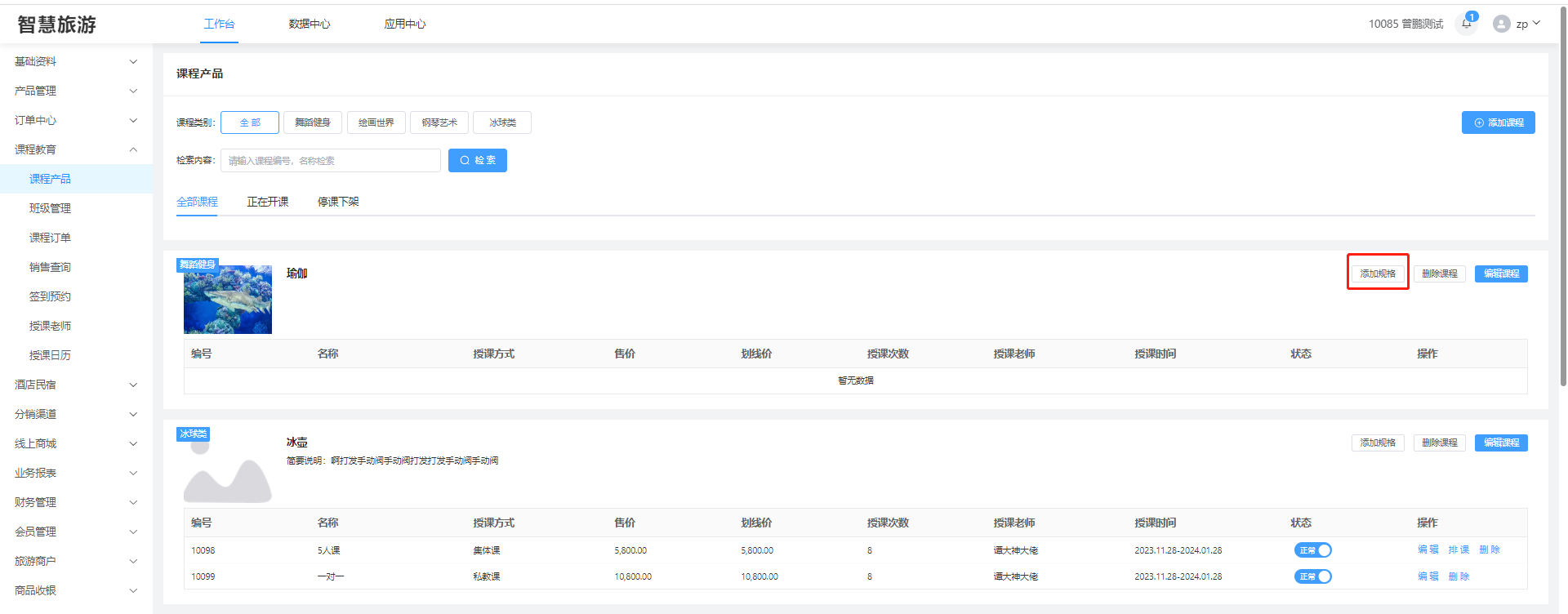1568x614 pixels.
Task: Open the 数据中心 top menu
Action: click(x=310, y=24)
